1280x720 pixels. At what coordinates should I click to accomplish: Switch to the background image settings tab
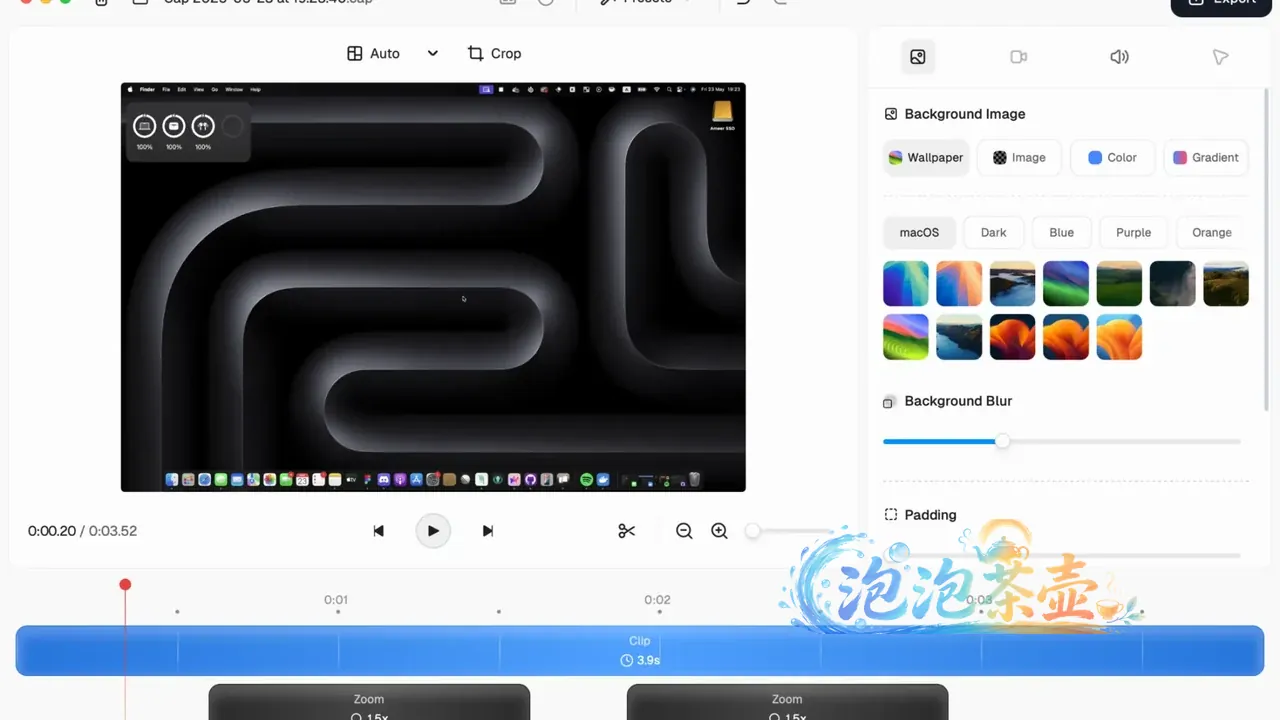pyautogui.click(x=917, y=57)
